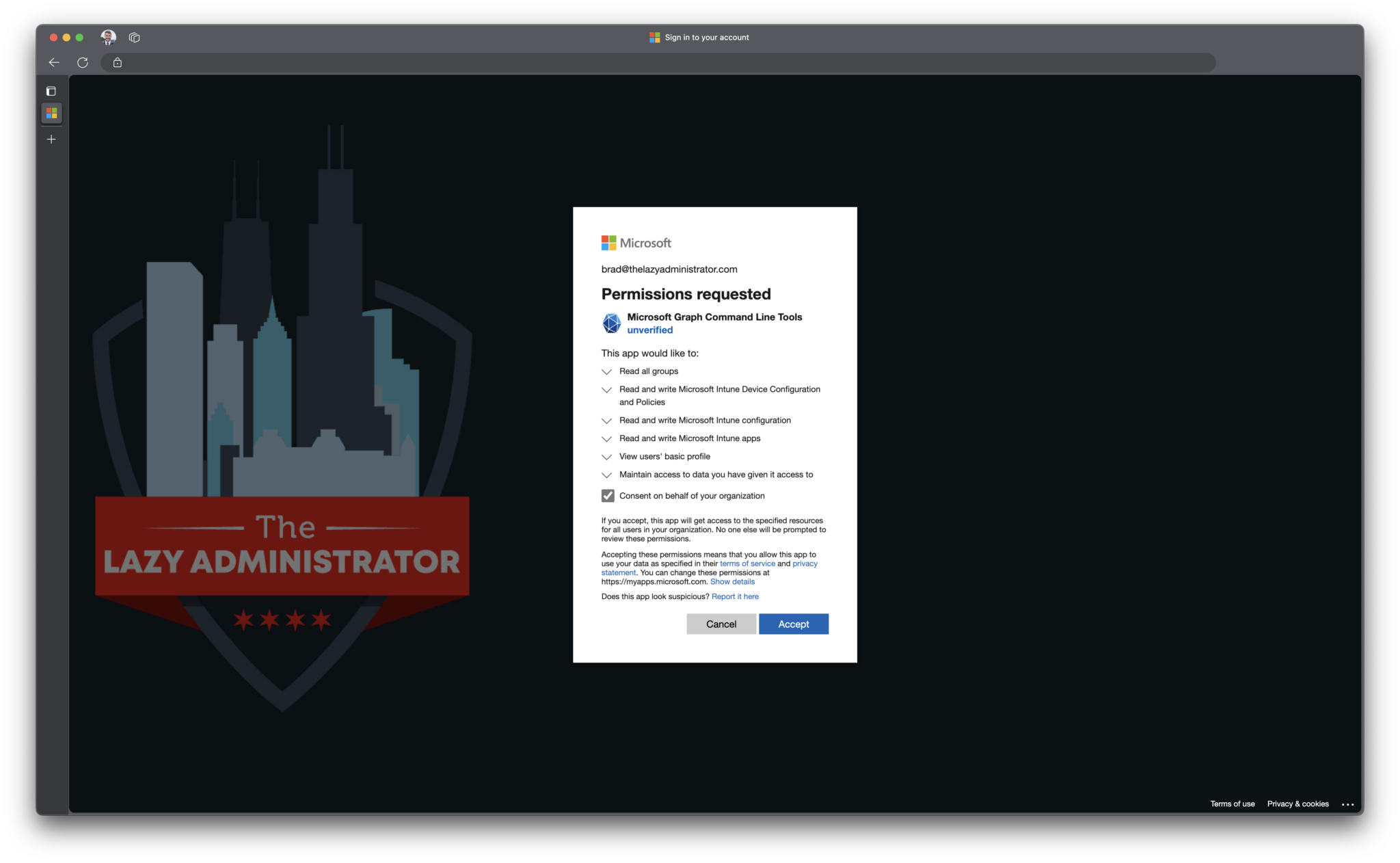
Task: Expand the Read all groups permission
Action: (x=606, y=371)
